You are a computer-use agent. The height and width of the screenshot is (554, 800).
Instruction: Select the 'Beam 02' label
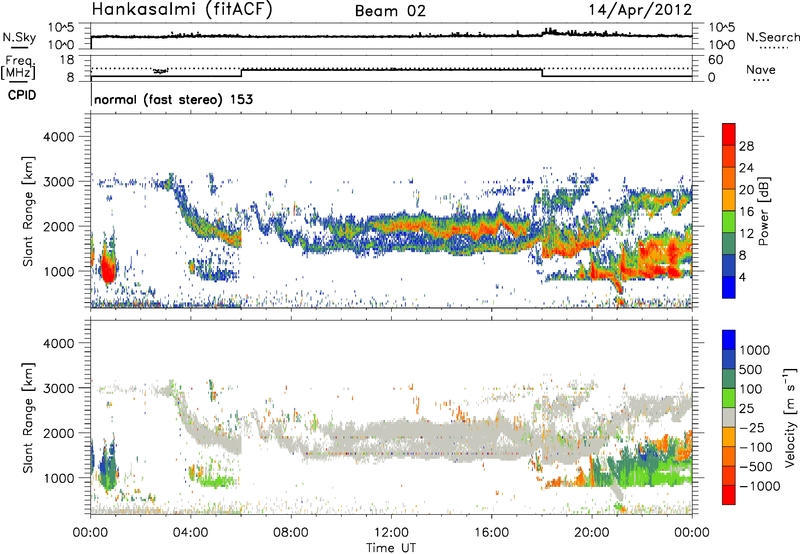(390, 11)
